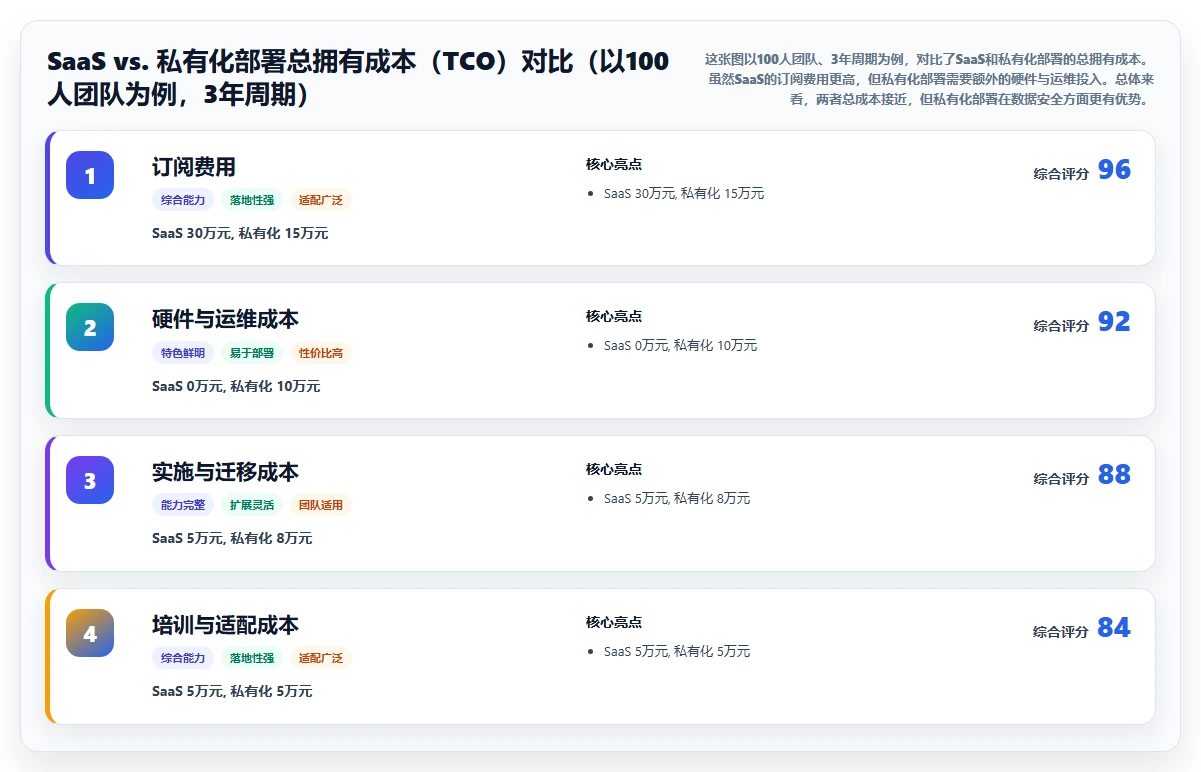Click 核心亮点 heading in 培训与适配成本 card
This screenshot has height=772, width=1201.
tap(614, 622)
